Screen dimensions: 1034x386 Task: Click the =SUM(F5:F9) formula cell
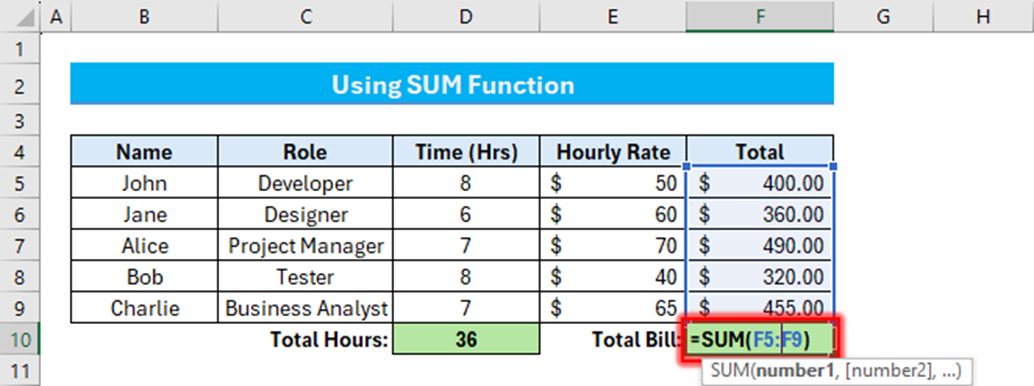coord(760,339)
